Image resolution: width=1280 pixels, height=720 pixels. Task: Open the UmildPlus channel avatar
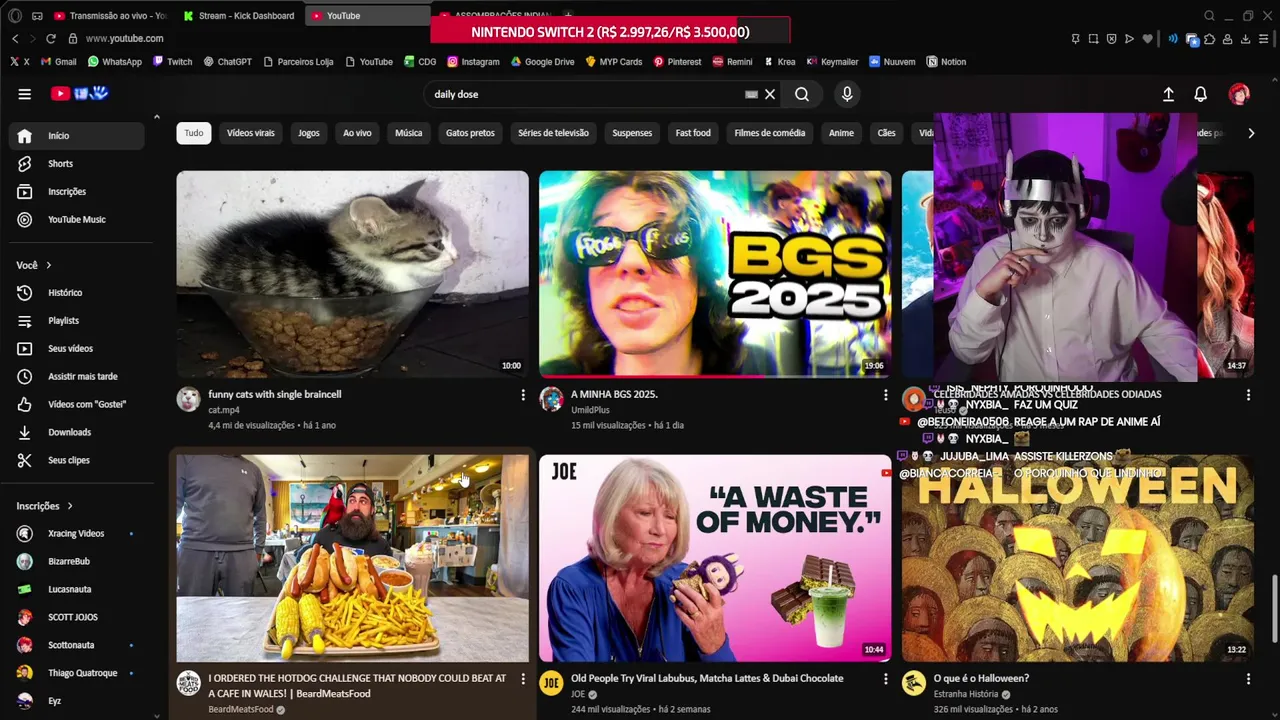[x=551, y=400]
